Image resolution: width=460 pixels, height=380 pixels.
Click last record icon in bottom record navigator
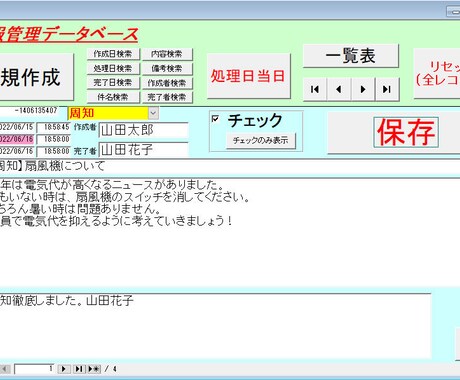coord(79,369)
